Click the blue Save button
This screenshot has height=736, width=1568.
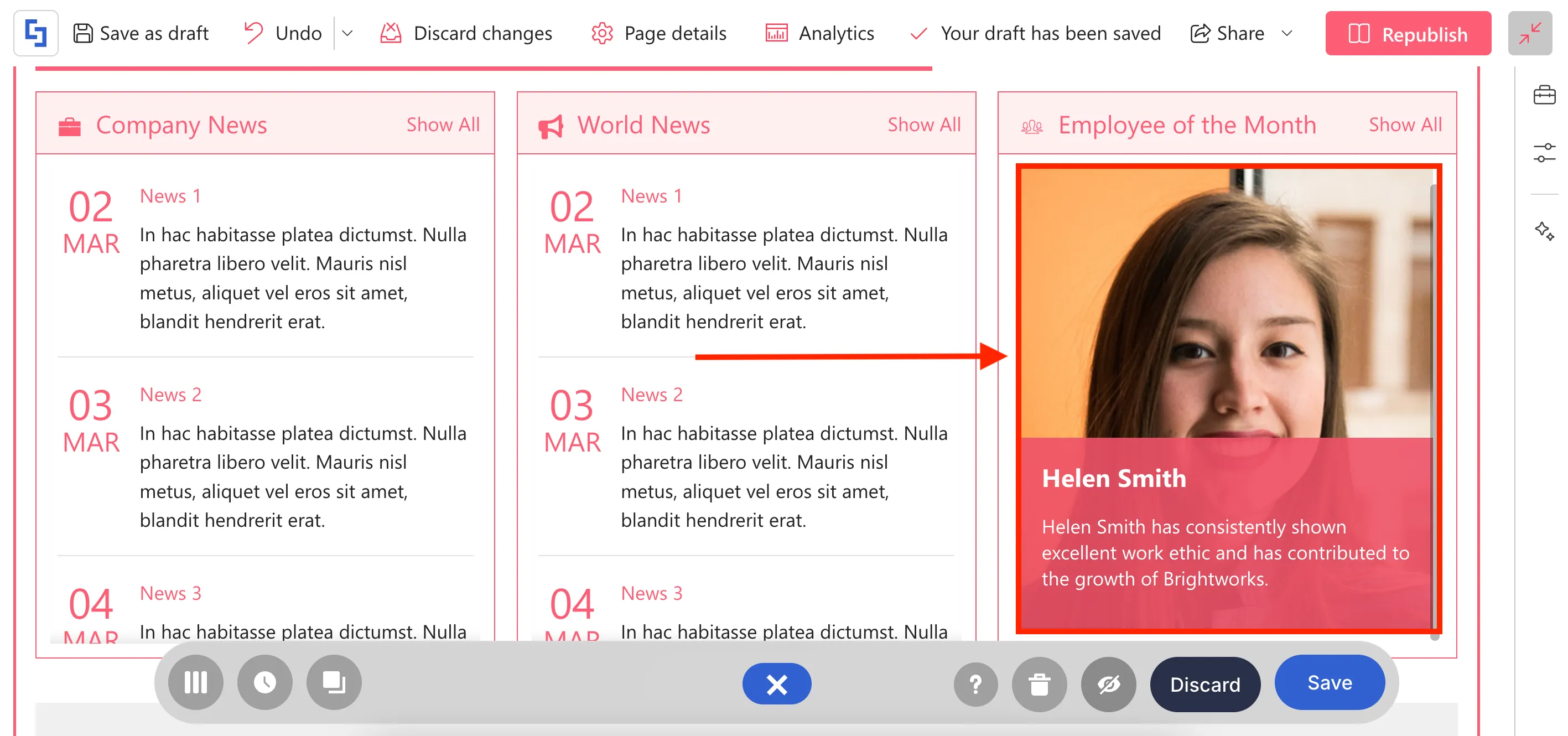click(1330, 682)
